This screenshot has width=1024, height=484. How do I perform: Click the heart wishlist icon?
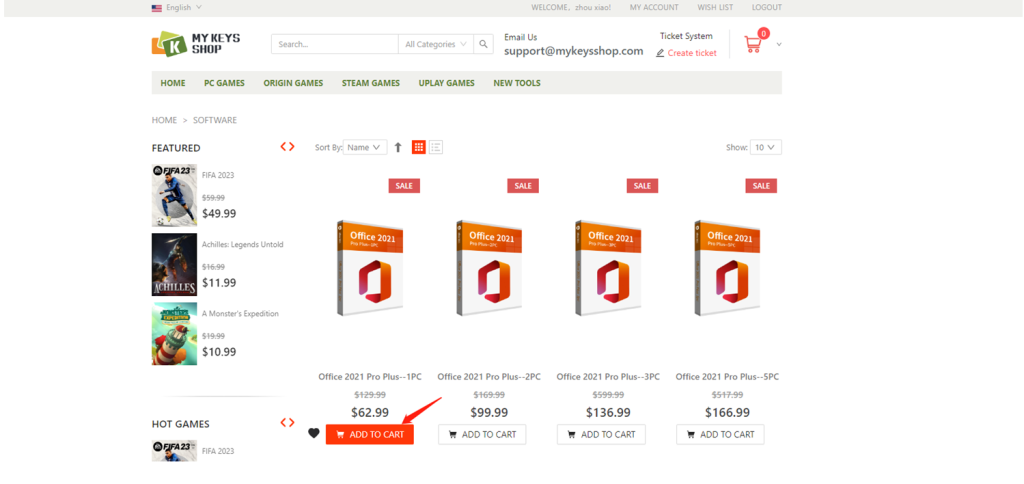313,433
